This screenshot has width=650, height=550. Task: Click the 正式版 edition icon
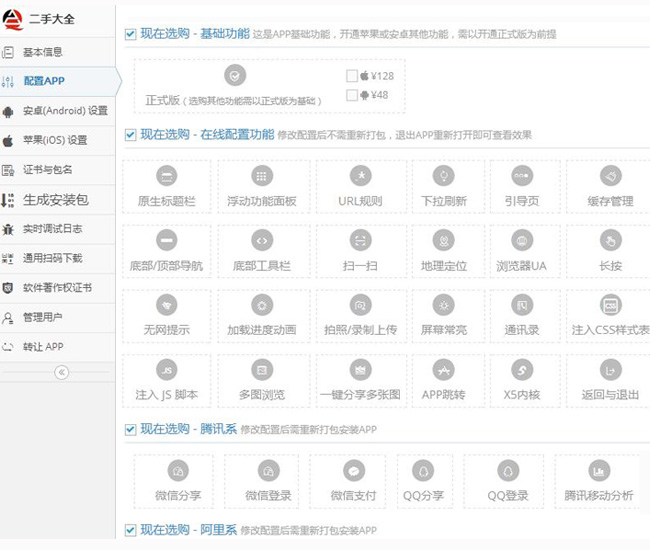[235, 75]
